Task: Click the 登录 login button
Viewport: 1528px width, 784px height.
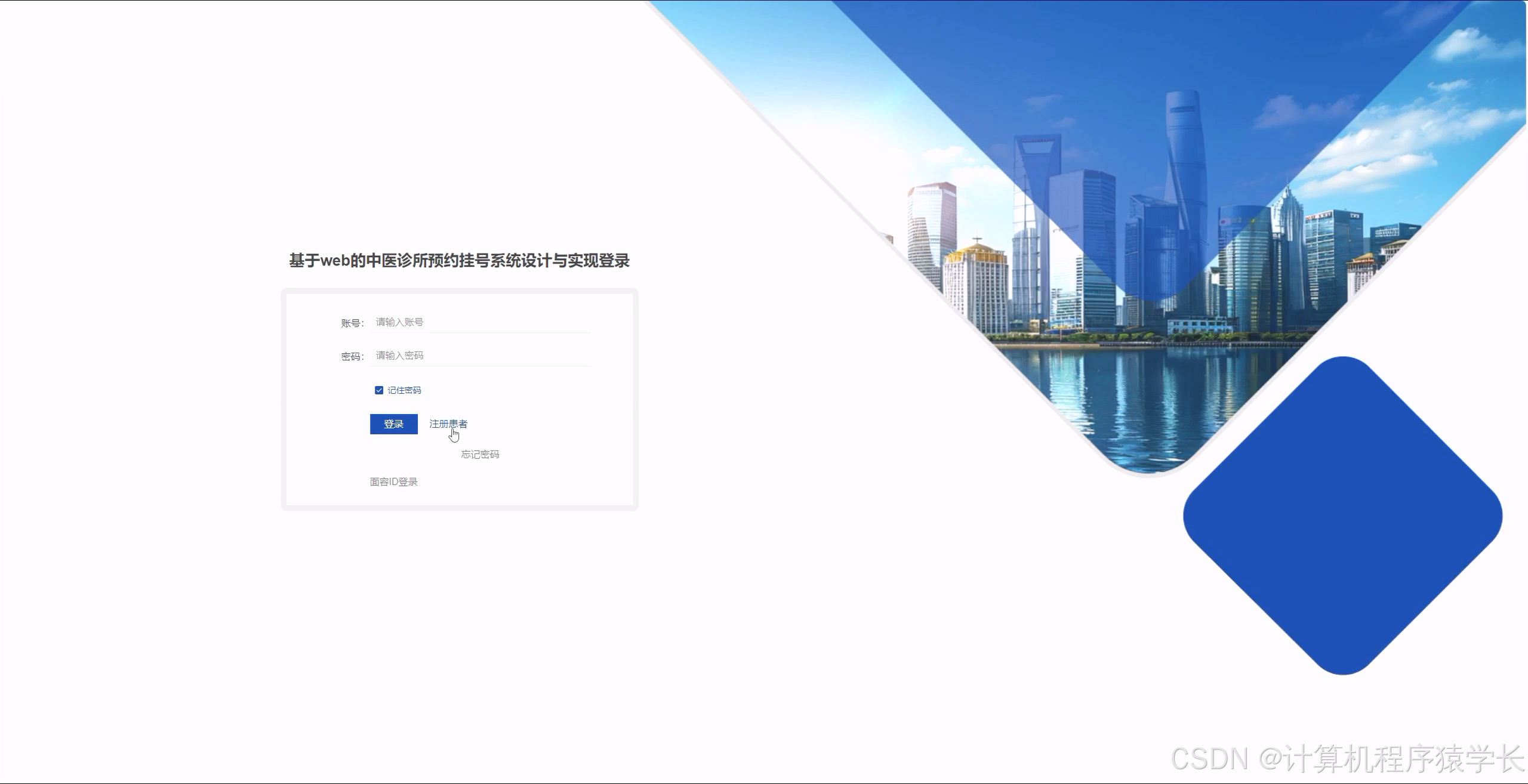Action: (393, 424)
